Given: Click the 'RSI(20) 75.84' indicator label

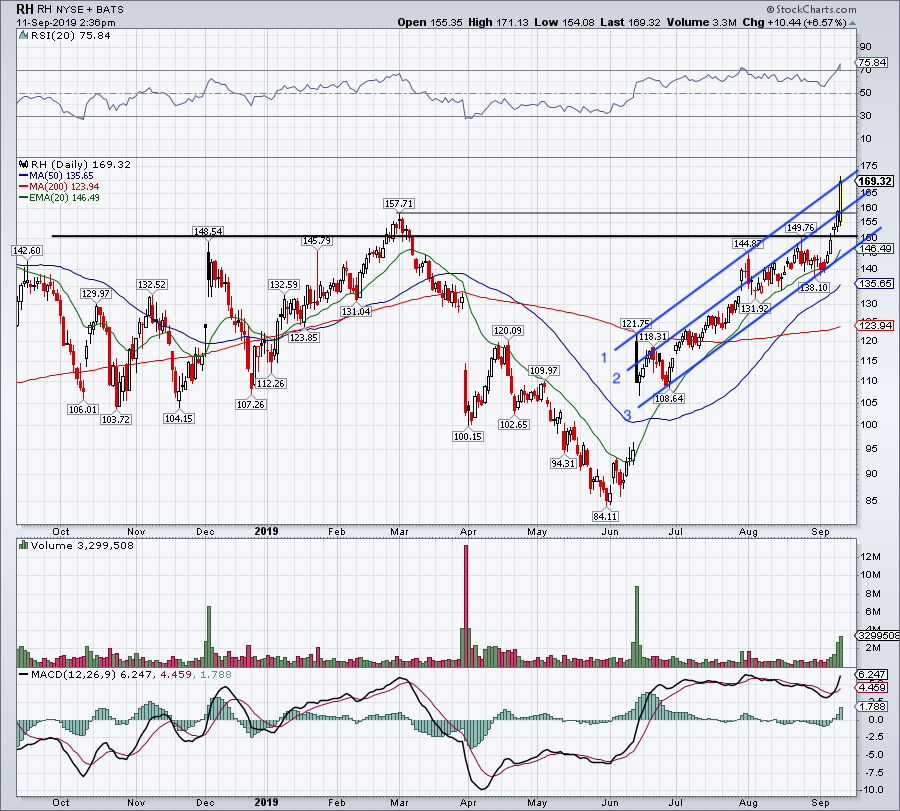Looking at the screenshot, I should click(x=71, y=36).
